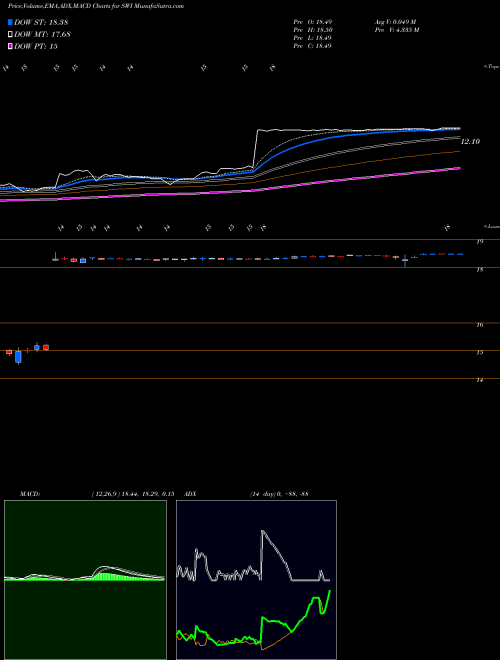Select the 'DOW MT: 17.68' legend text
Screen dimensions: 500x660
click(x=42, y=35)
